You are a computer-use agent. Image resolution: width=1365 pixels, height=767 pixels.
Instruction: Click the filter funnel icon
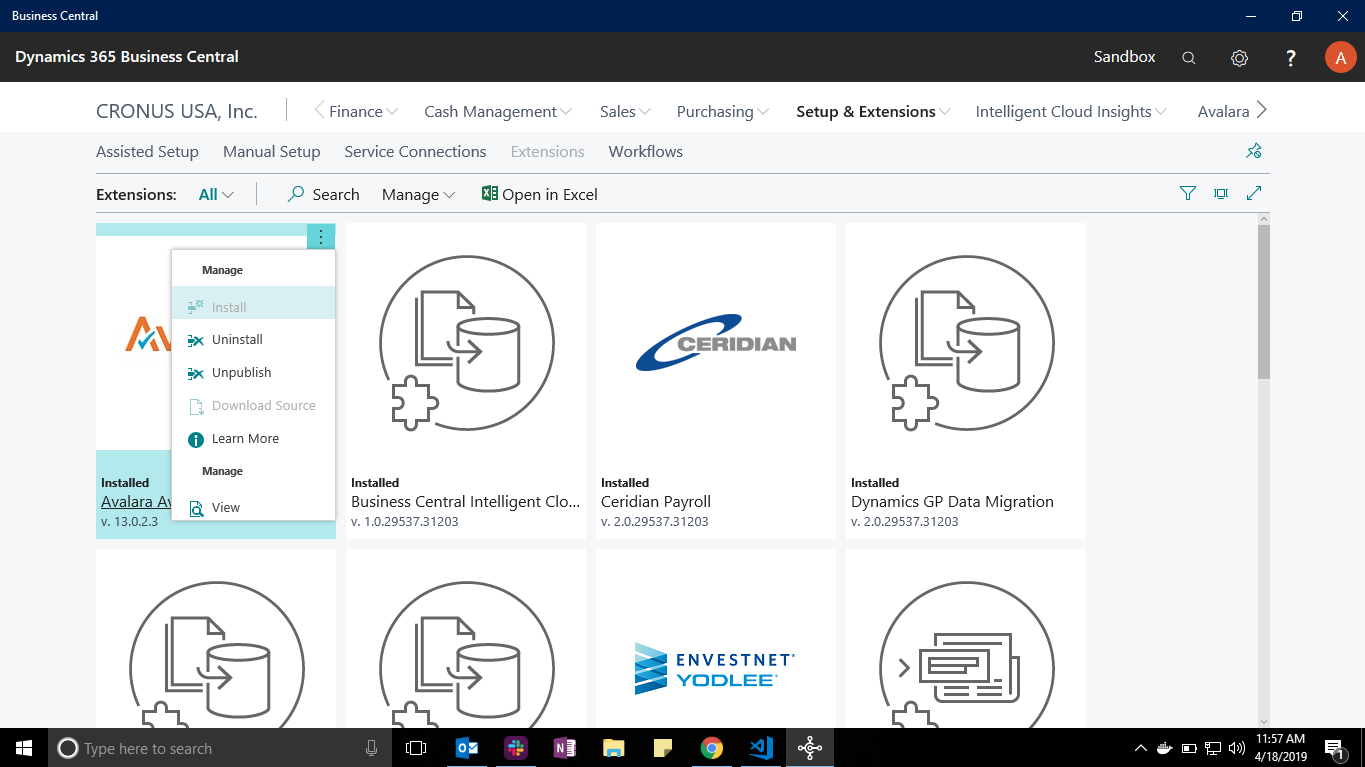tap(1188, 194)
